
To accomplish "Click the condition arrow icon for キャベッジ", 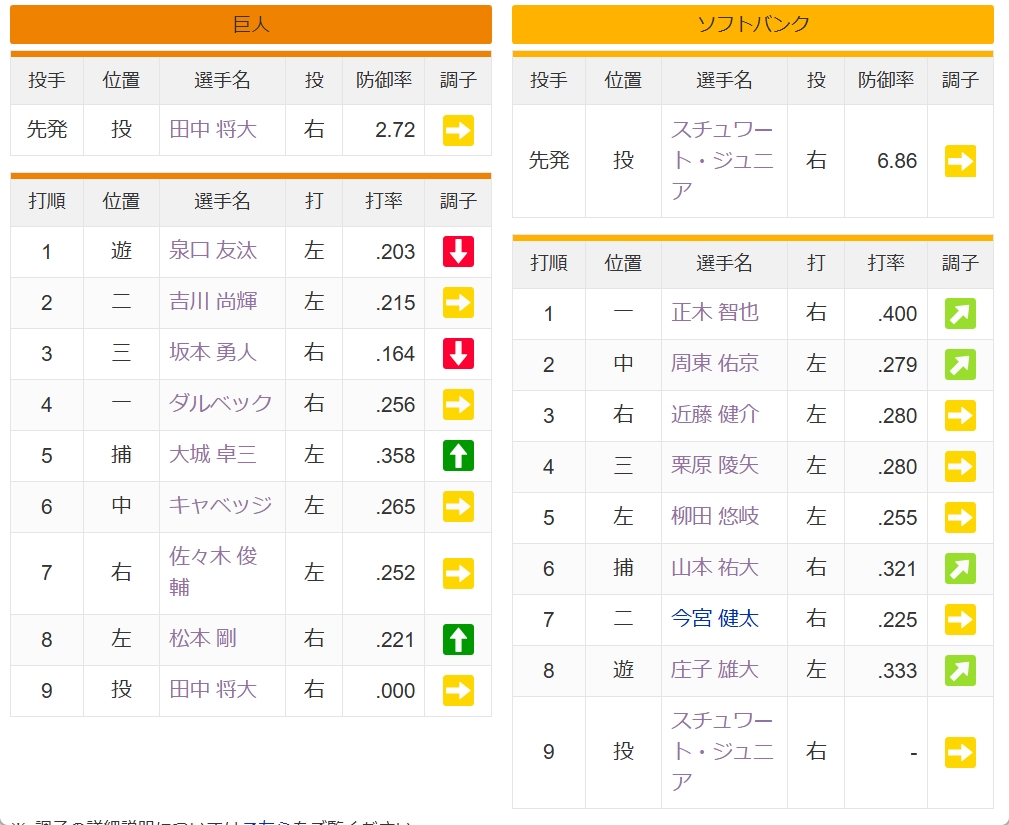I will tap(458, 506).
